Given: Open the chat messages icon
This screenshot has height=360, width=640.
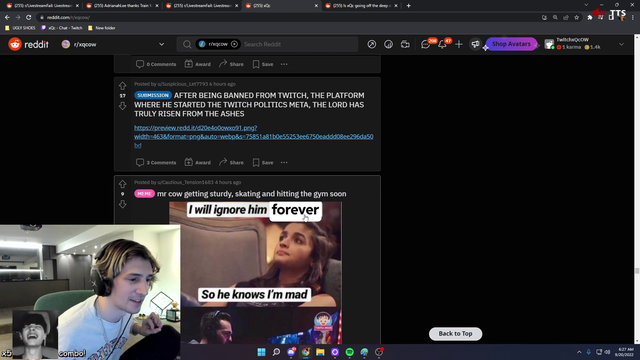Looking at the screenshot, I should click(425, 44).
